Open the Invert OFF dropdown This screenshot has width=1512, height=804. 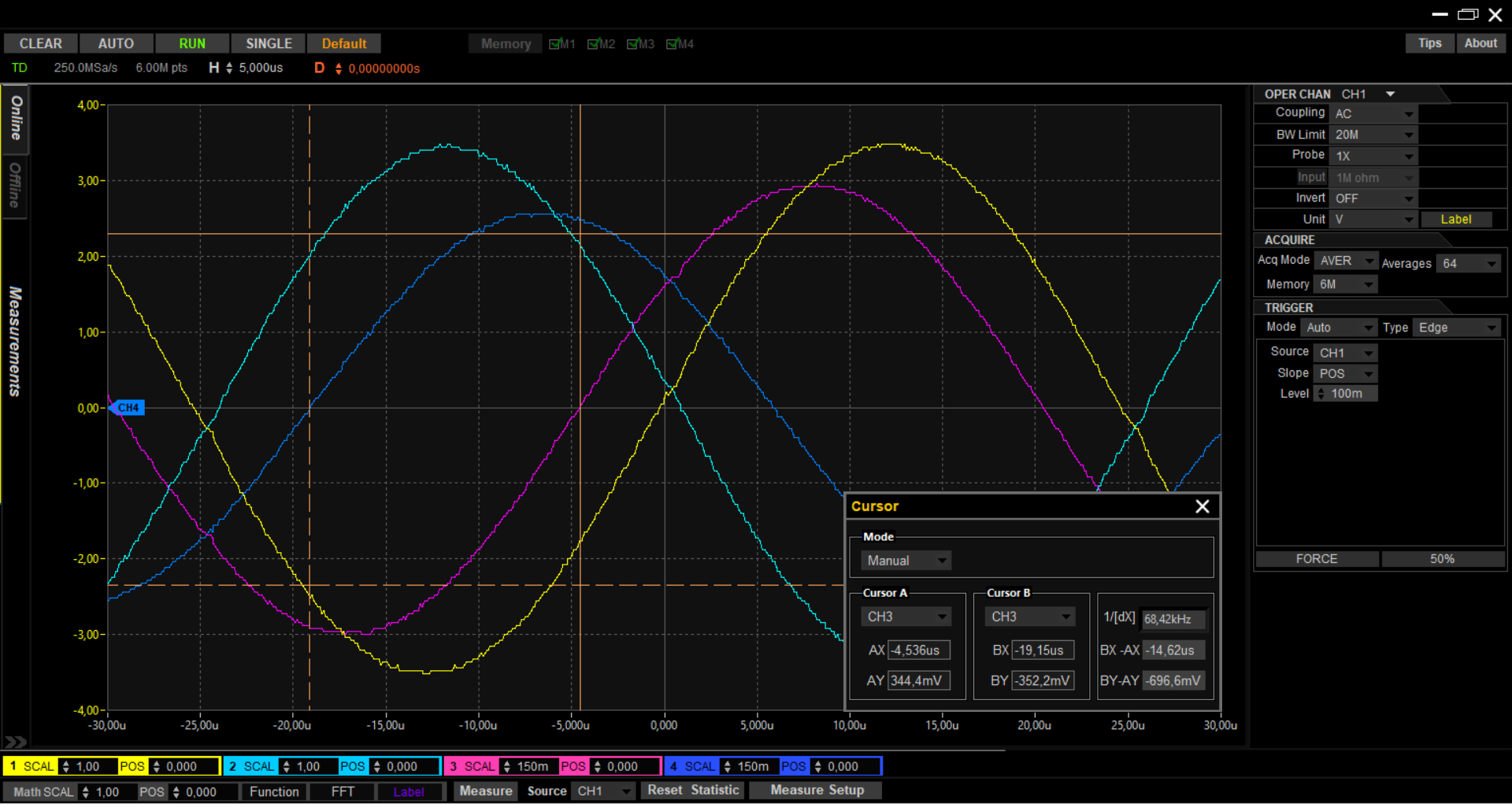click(x=1373, y=198)
